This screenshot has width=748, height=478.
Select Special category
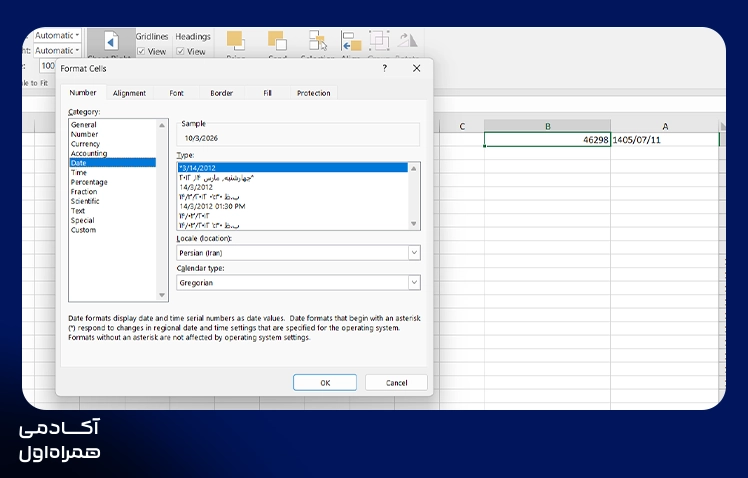coord(113,220)
